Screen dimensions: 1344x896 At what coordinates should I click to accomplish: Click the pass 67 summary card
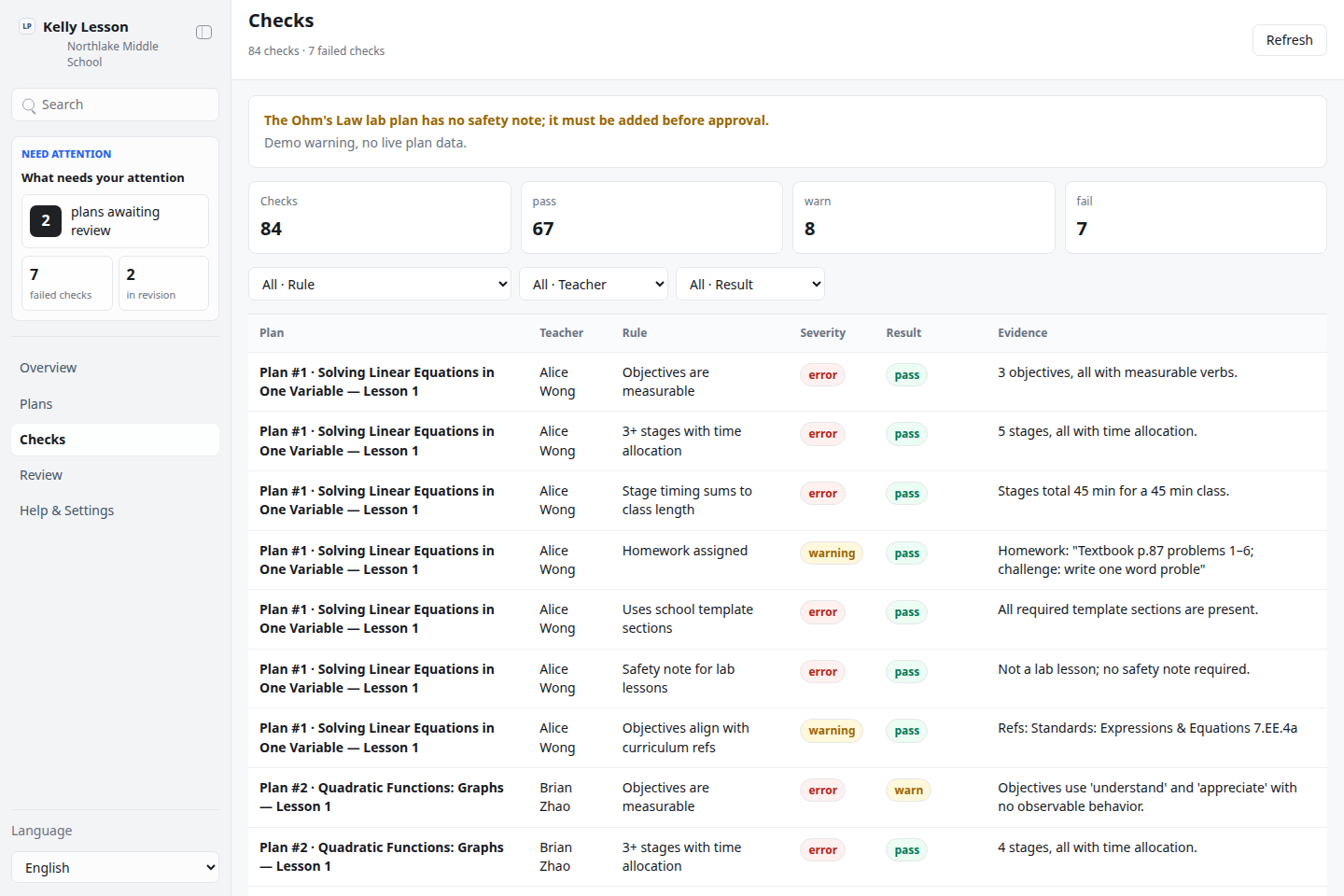point(651,217)
